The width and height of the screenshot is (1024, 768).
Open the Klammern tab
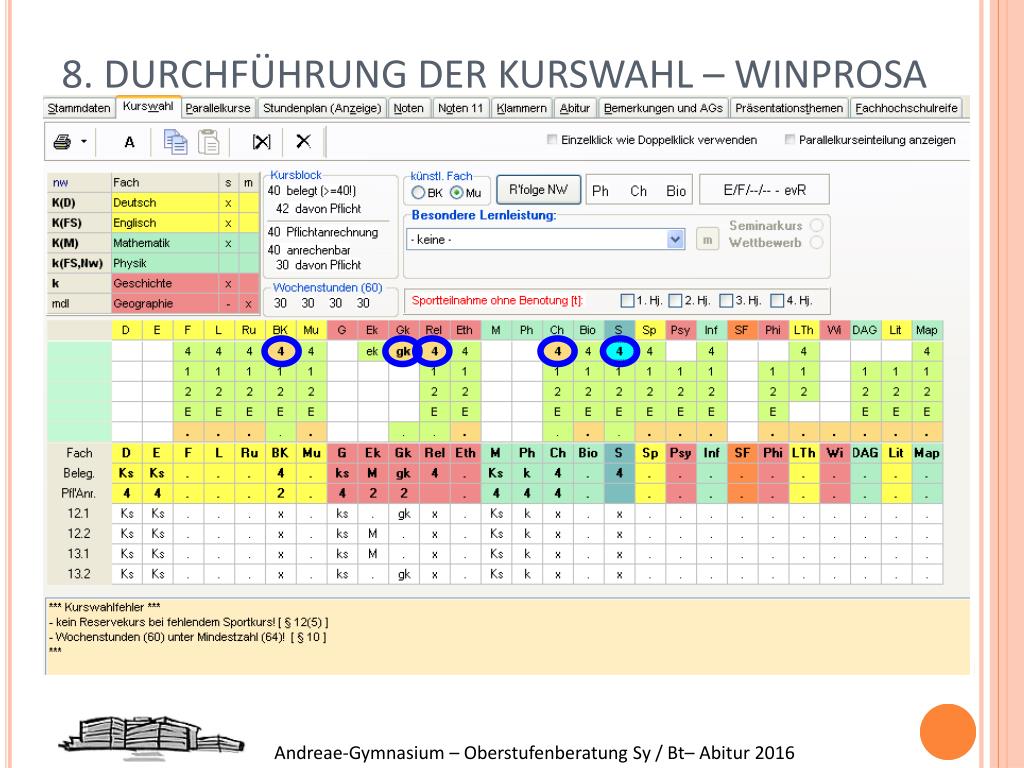[521, 108]
